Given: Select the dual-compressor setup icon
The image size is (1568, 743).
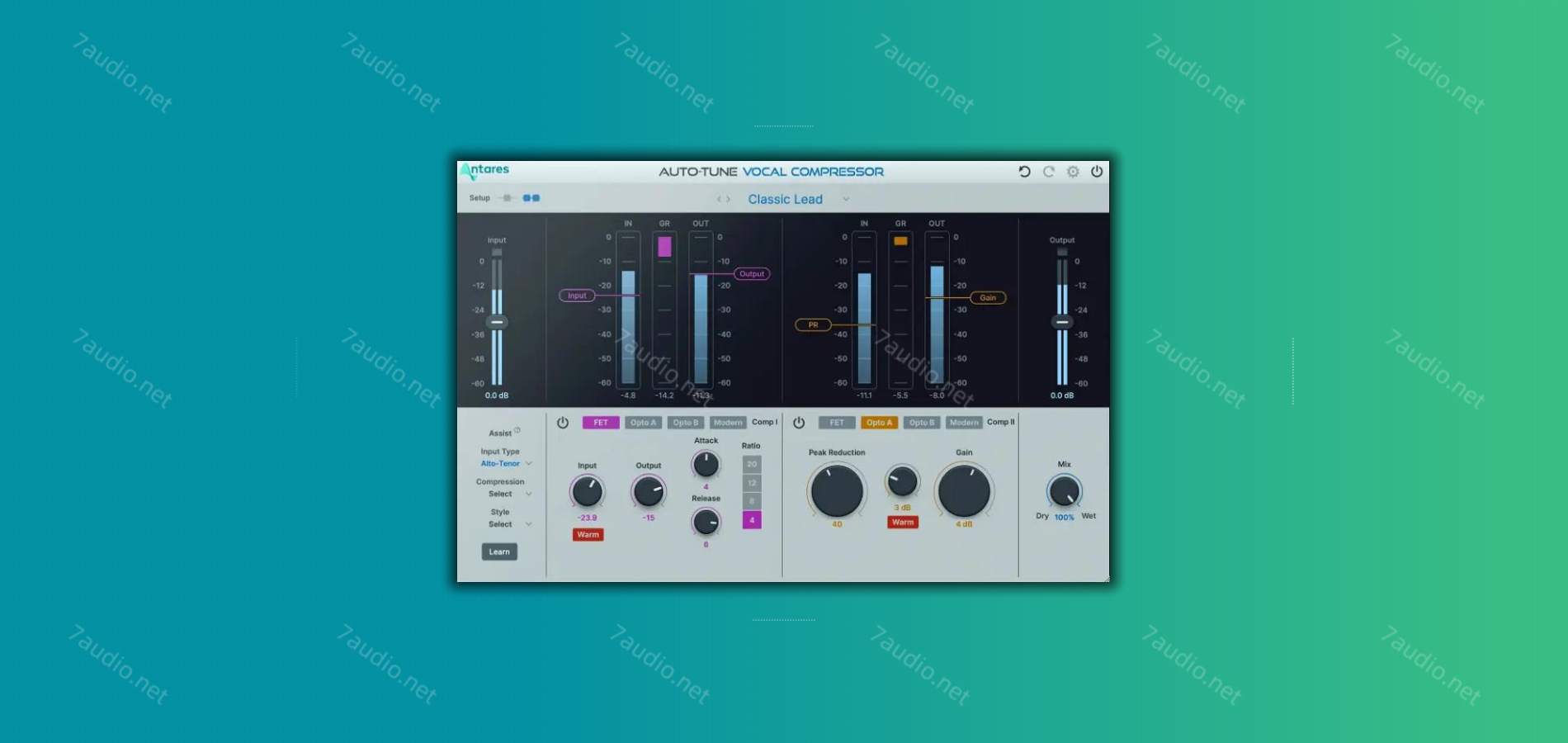Looking at the screenshot, I should tap(531, 198).
